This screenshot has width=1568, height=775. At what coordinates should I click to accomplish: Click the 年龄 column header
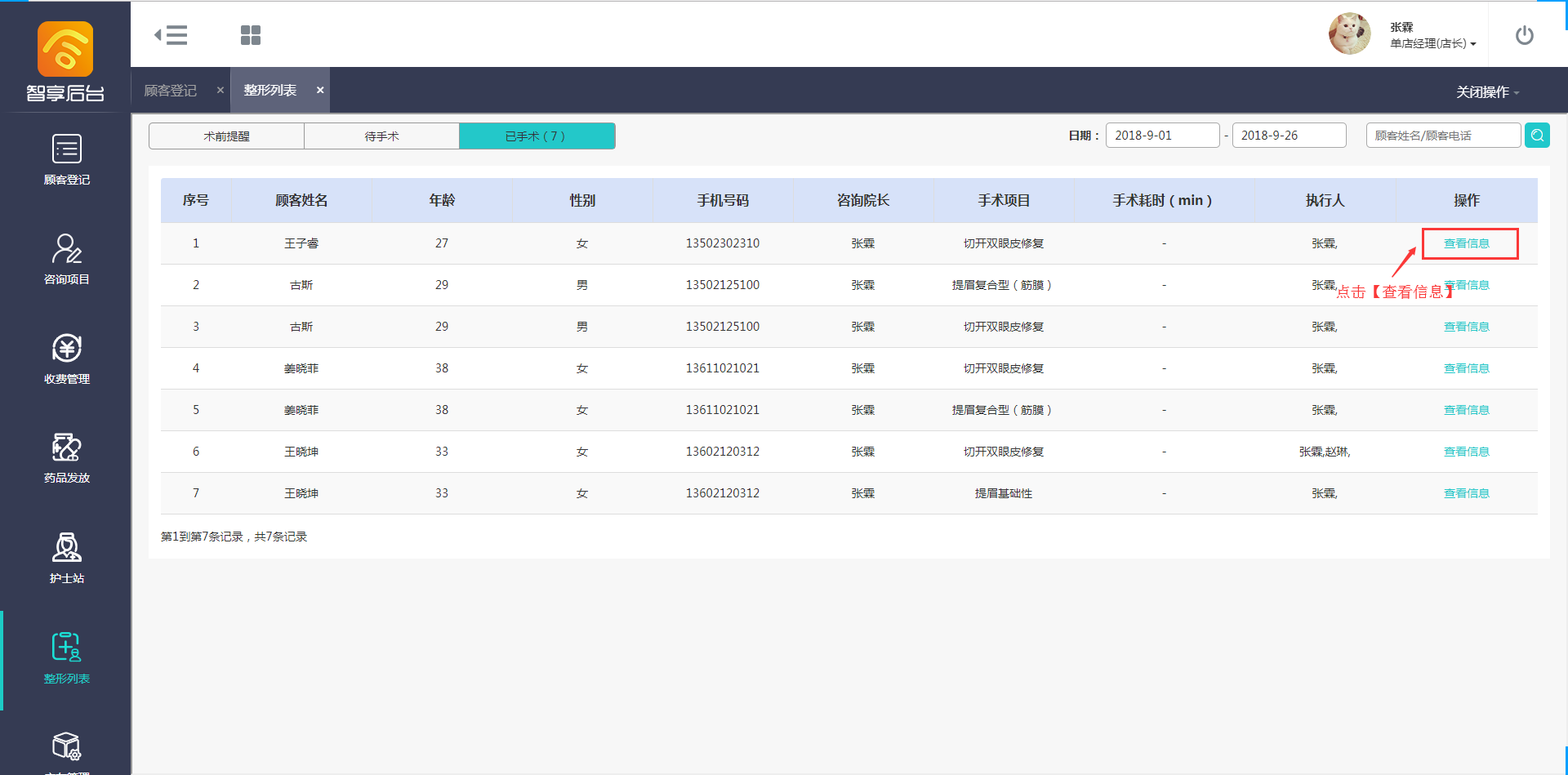click(x=442, y=200)
